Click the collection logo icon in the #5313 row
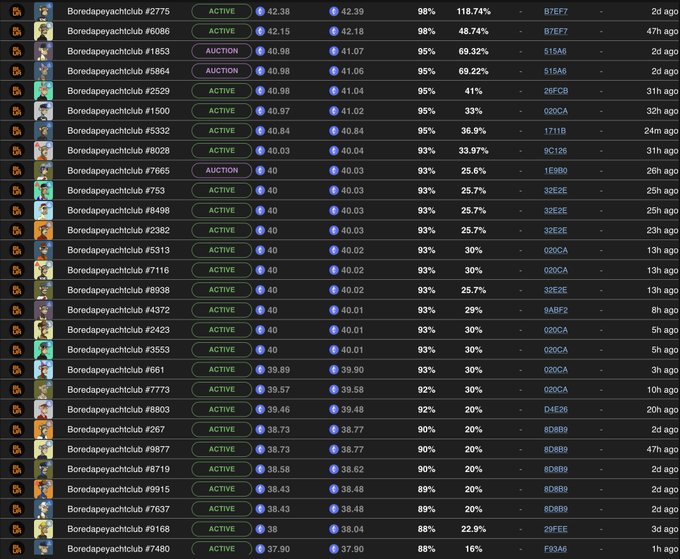The image size is (680, 559). click(x=17, y=250)
